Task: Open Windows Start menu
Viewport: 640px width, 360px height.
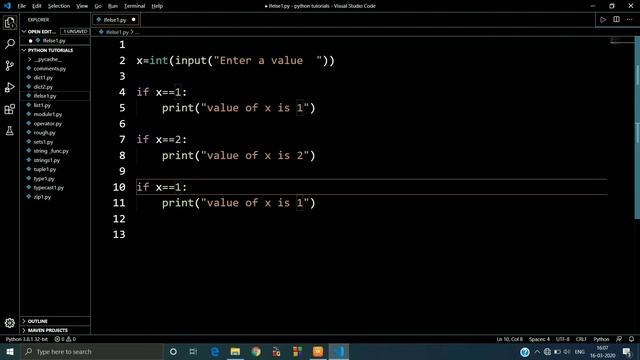Action: click(x=10, y=351)
